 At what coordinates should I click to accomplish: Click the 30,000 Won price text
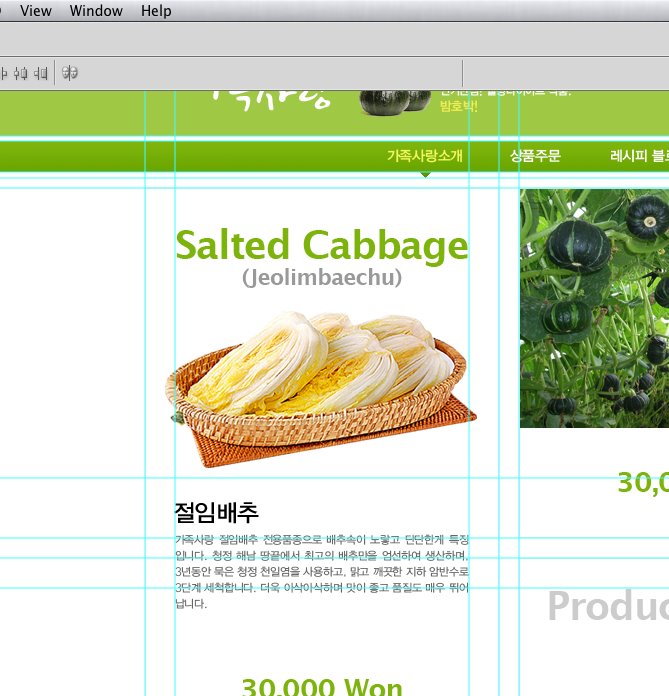click(321, 686)
